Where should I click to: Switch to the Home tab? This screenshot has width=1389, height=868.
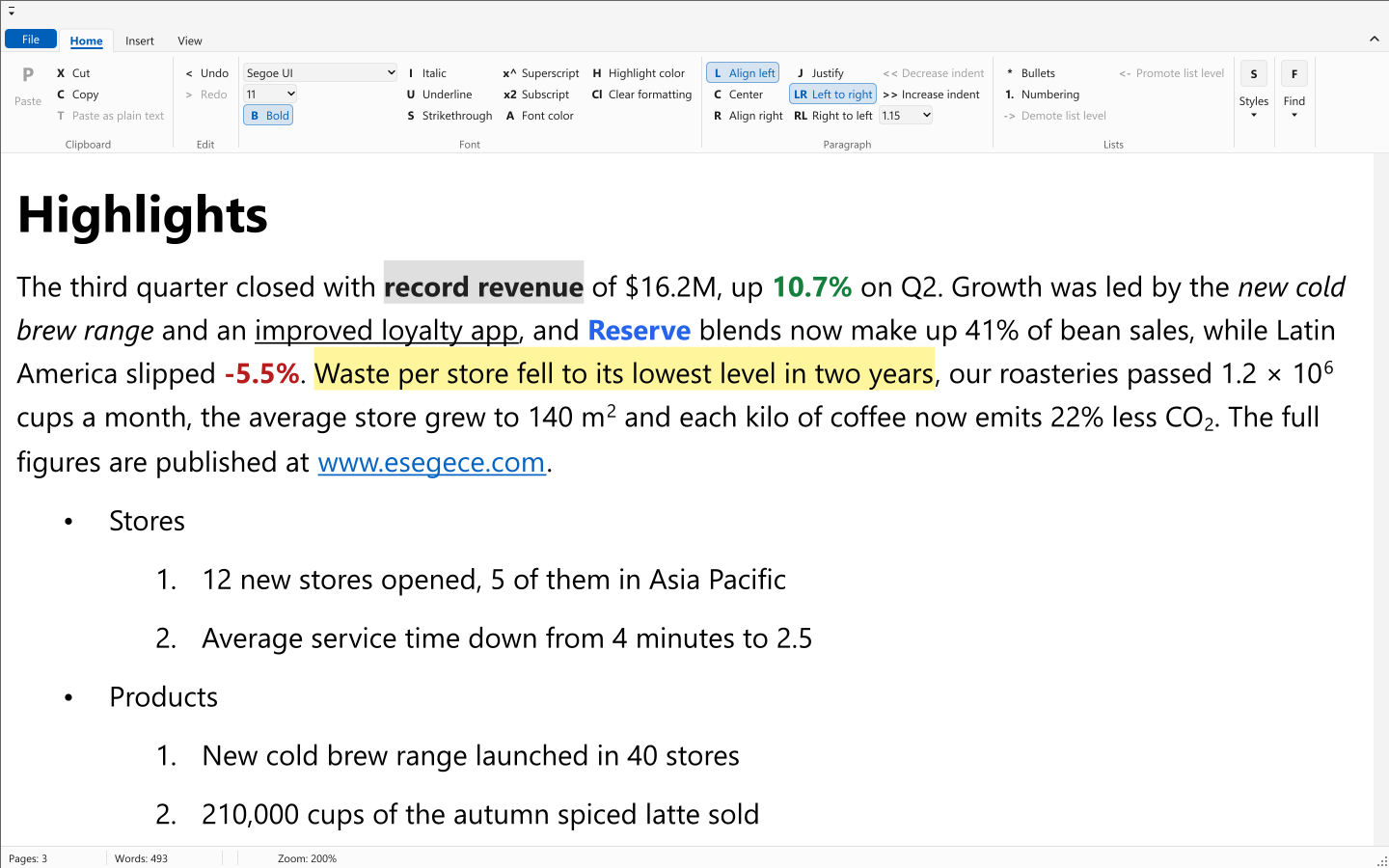pyautogui.click(x=86, y=41)
